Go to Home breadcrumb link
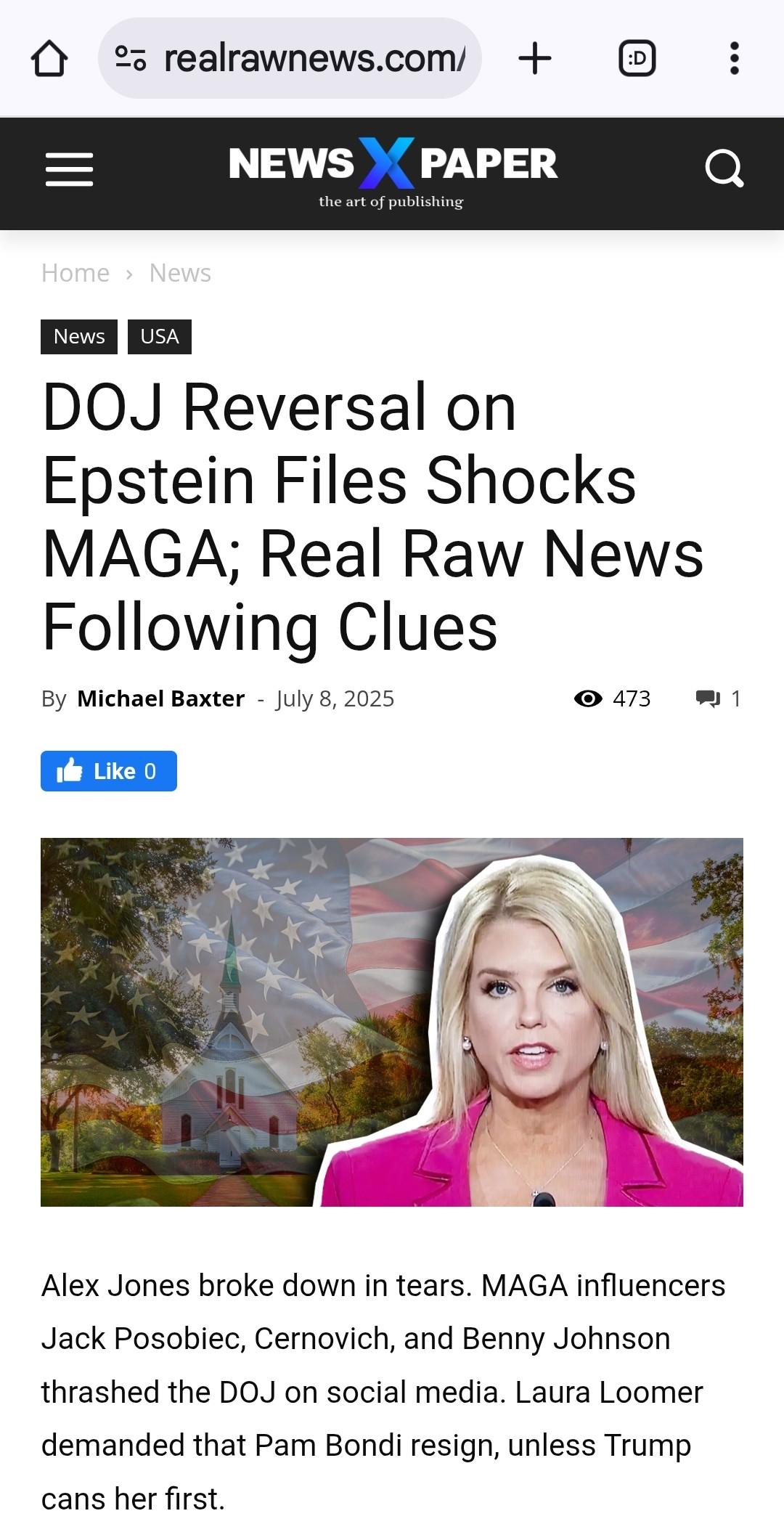784x1540 pixels. coord(75,273)
